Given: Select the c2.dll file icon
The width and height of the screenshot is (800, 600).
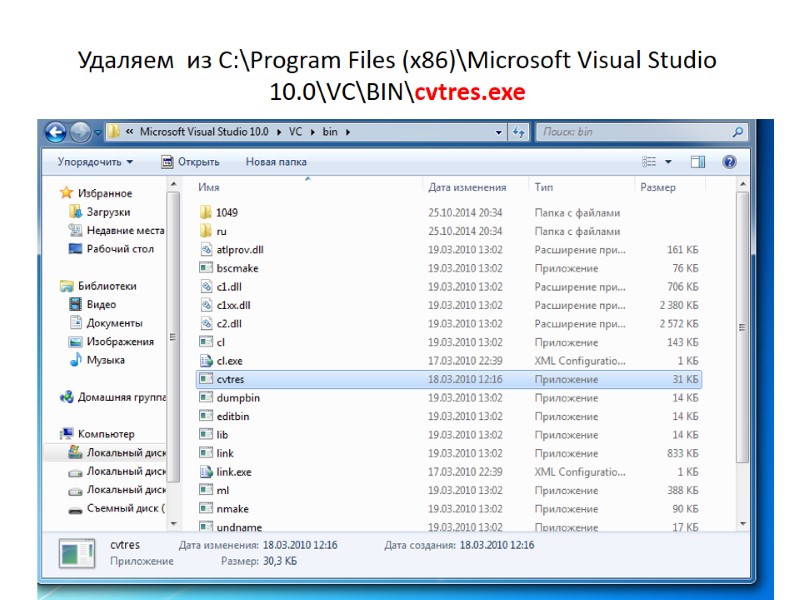Looking at the screenshot, I should click(206, 323).
